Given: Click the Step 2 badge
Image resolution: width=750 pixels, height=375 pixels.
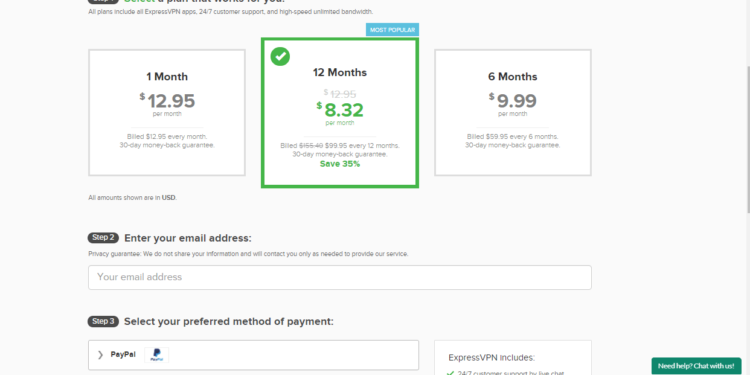Looking at the screenshot, I should 103,238.
